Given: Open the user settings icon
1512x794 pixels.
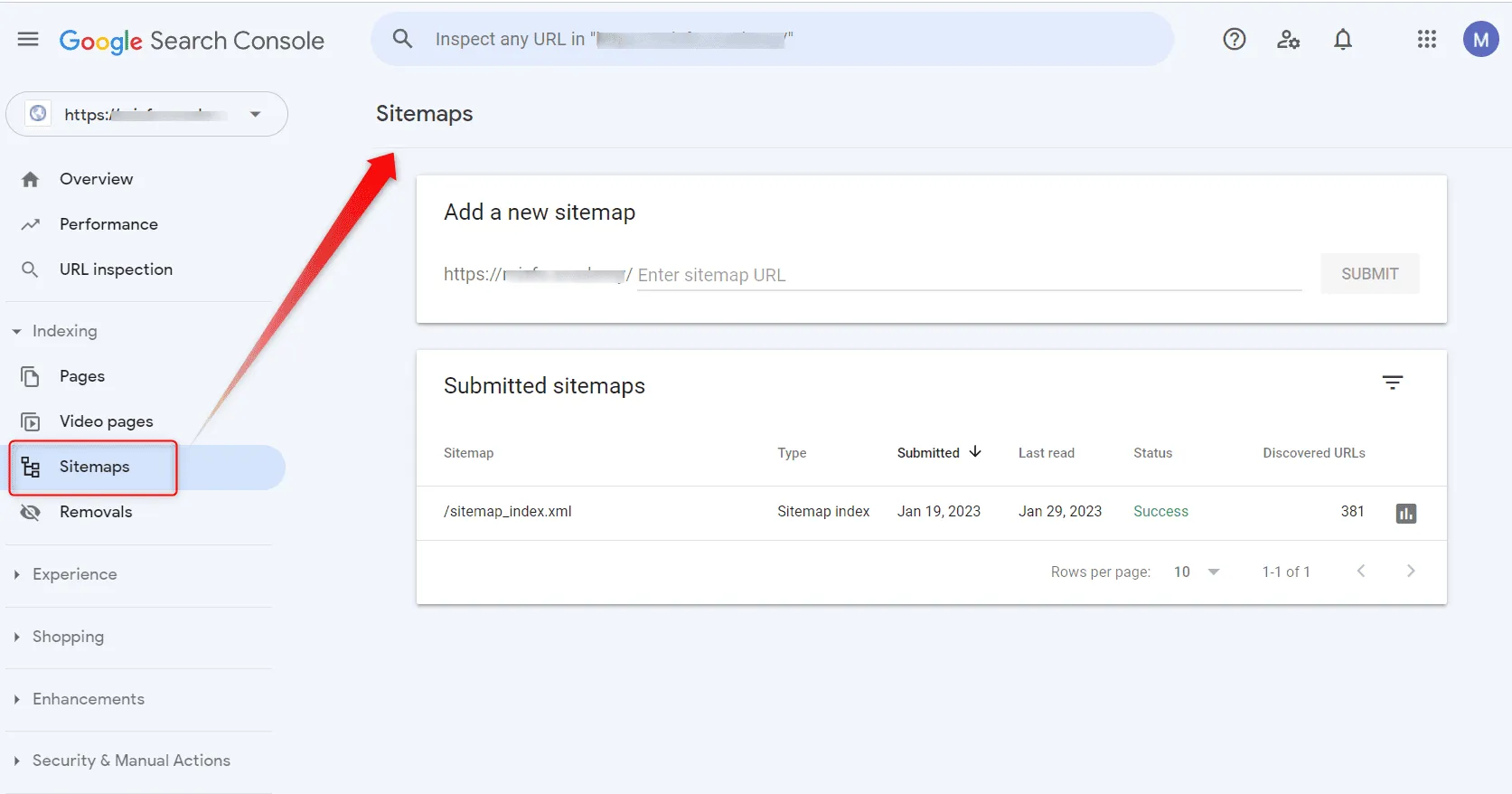Looking at the screenshot, I should tap(1288, 39).
